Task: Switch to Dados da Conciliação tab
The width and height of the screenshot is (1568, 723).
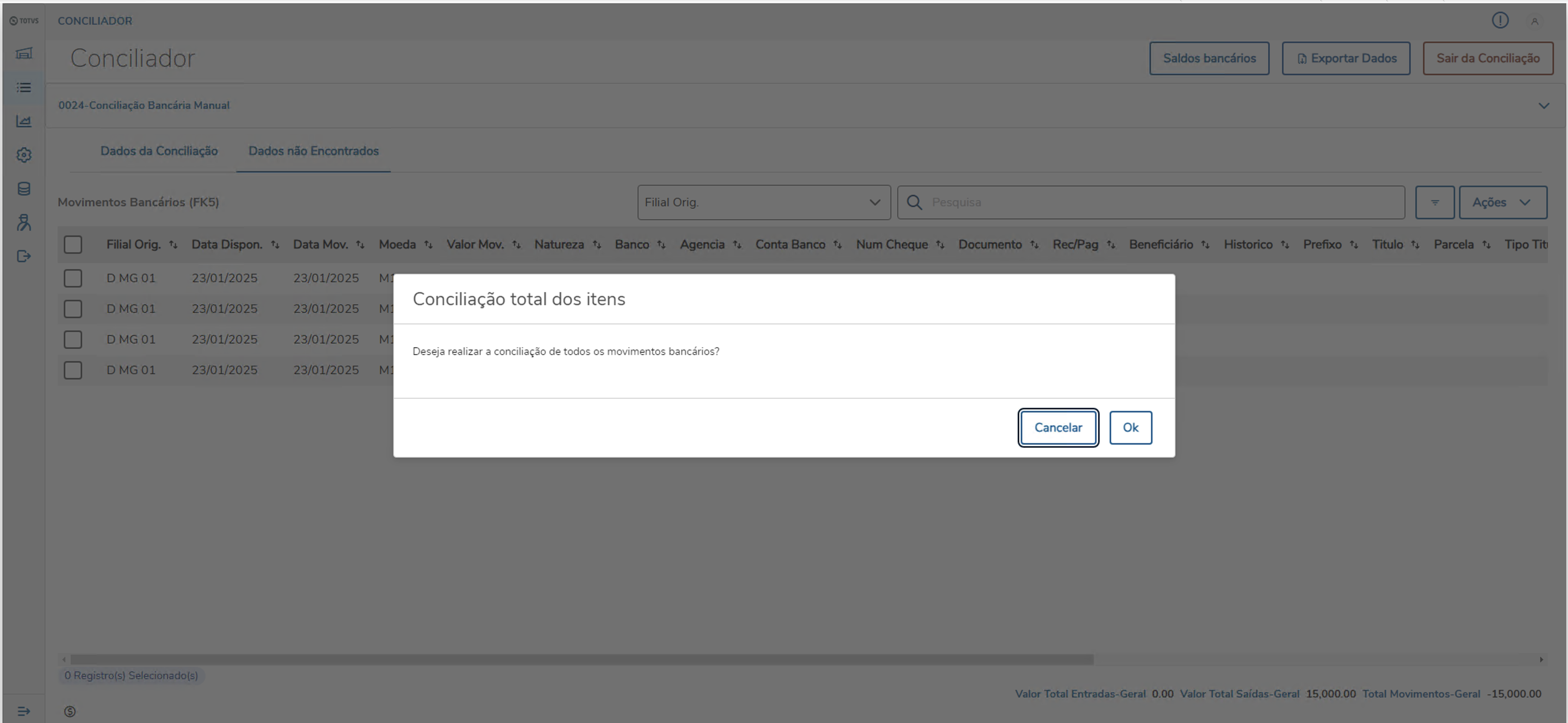Action: pyautogui.click(x=159, y=151)
